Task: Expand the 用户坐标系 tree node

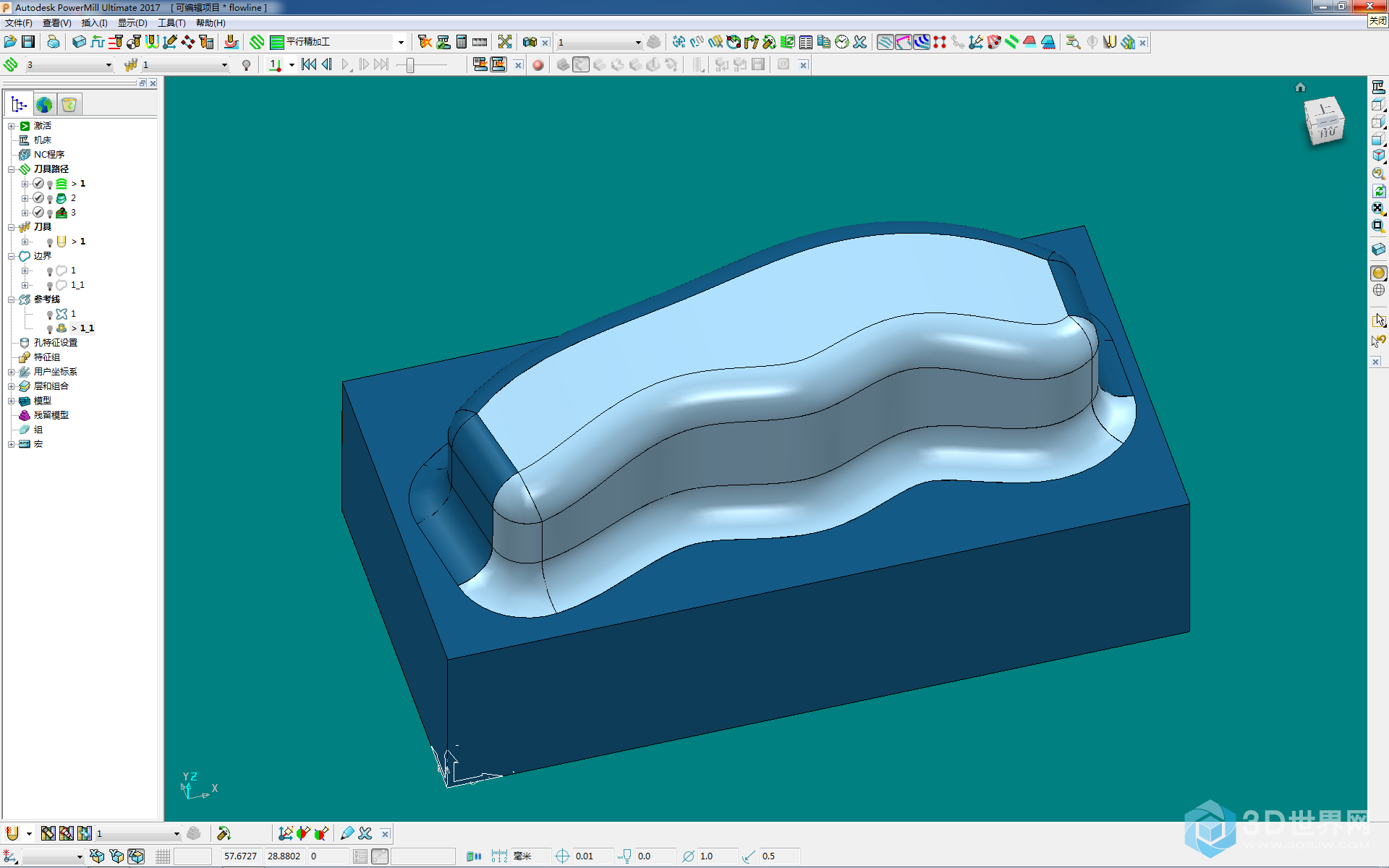Action: tap(11, 372)
